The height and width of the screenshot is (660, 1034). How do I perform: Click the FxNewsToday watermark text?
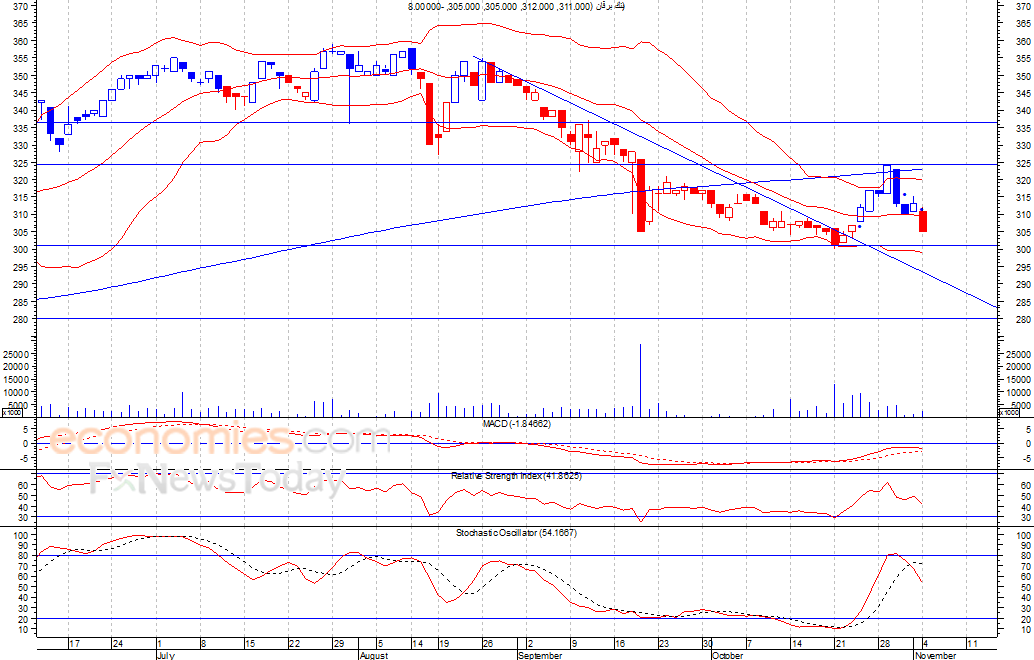pyautogui.click(x=215, y=481)
